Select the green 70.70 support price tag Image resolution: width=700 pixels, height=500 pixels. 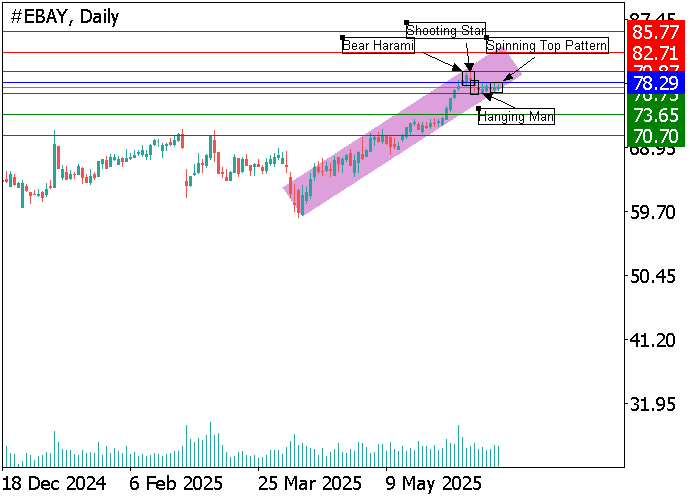click(656, 134)
